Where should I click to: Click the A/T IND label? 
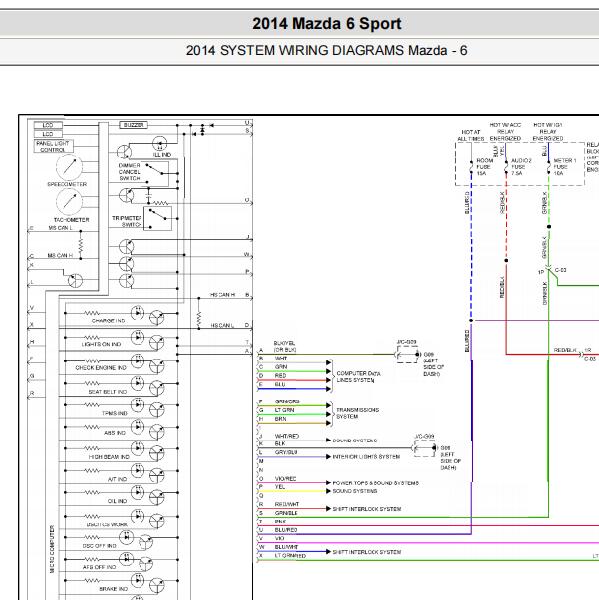[x=117, y=479]
